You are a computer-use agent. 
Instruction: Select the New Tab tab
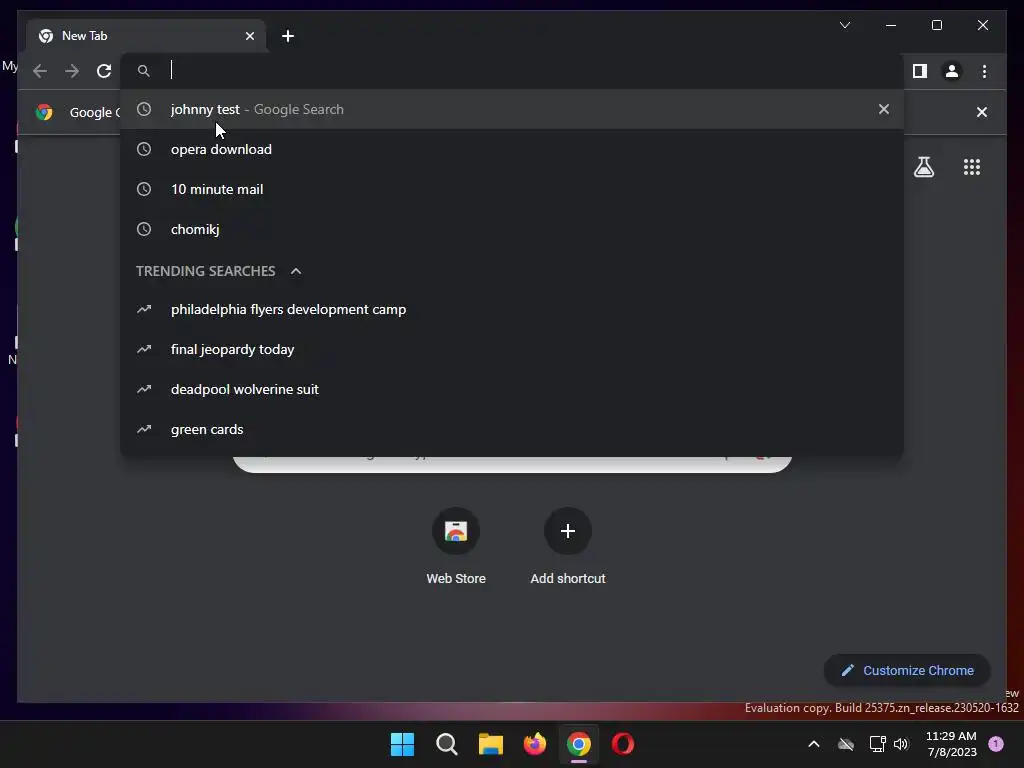point(146,36)
